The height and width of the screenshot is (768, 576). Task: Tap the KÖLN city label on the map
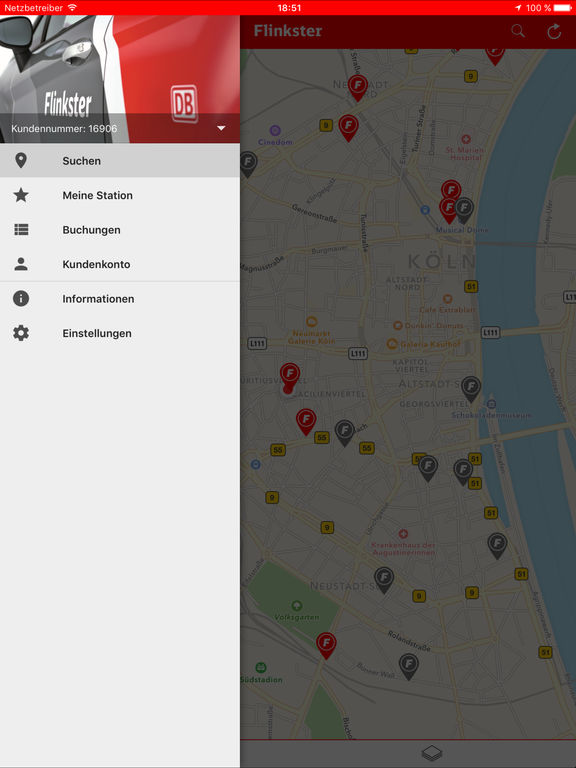442,261
